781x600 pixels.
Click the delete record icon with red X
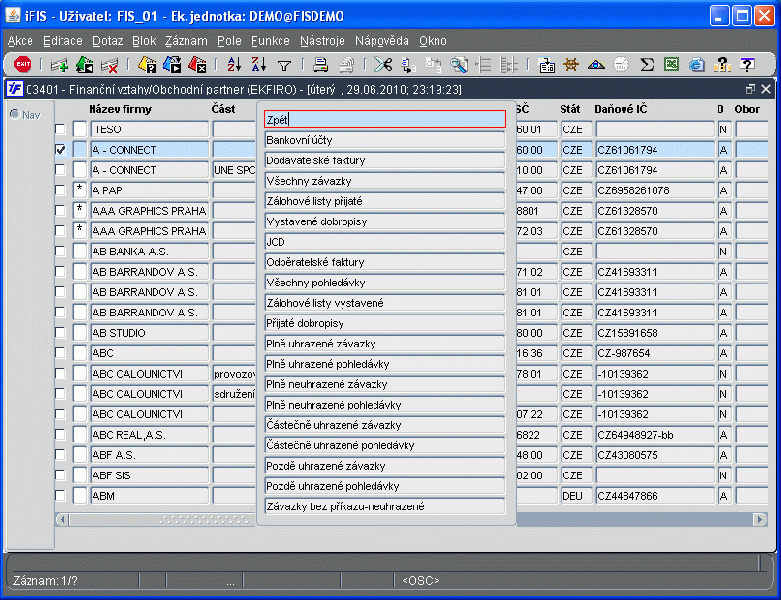point(110,65)
